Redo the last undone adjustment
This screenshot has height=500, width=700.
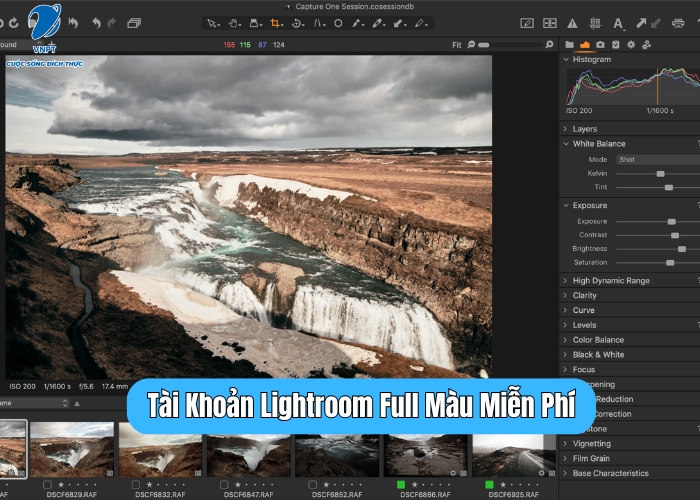pyautogui.click(x=112, y=23)
